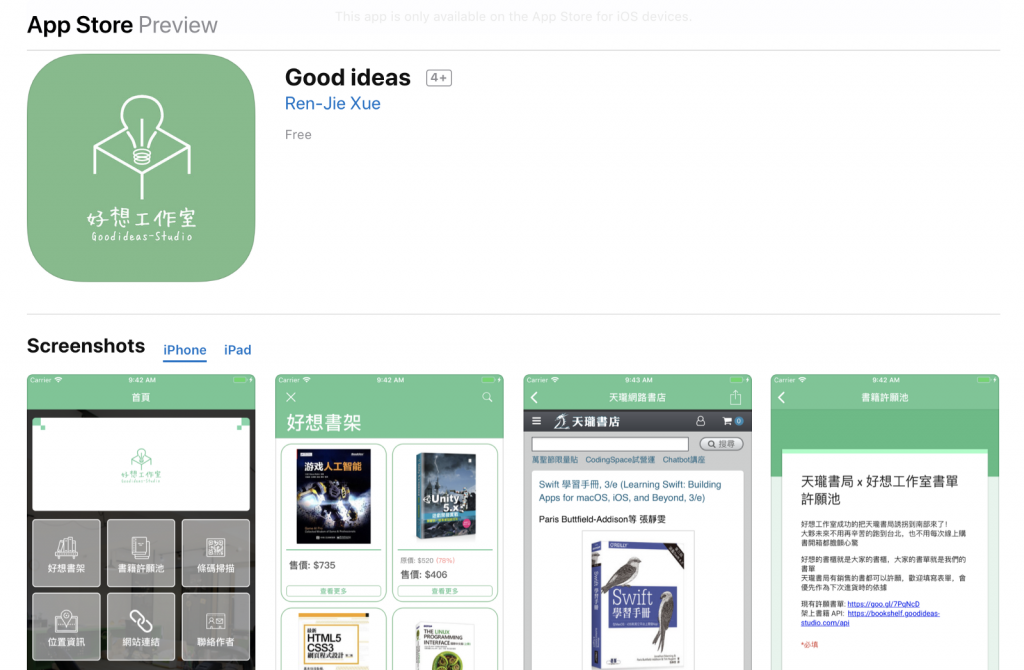
Task: Click the 好想書架 heading
Action: click(x=324, y=423)
